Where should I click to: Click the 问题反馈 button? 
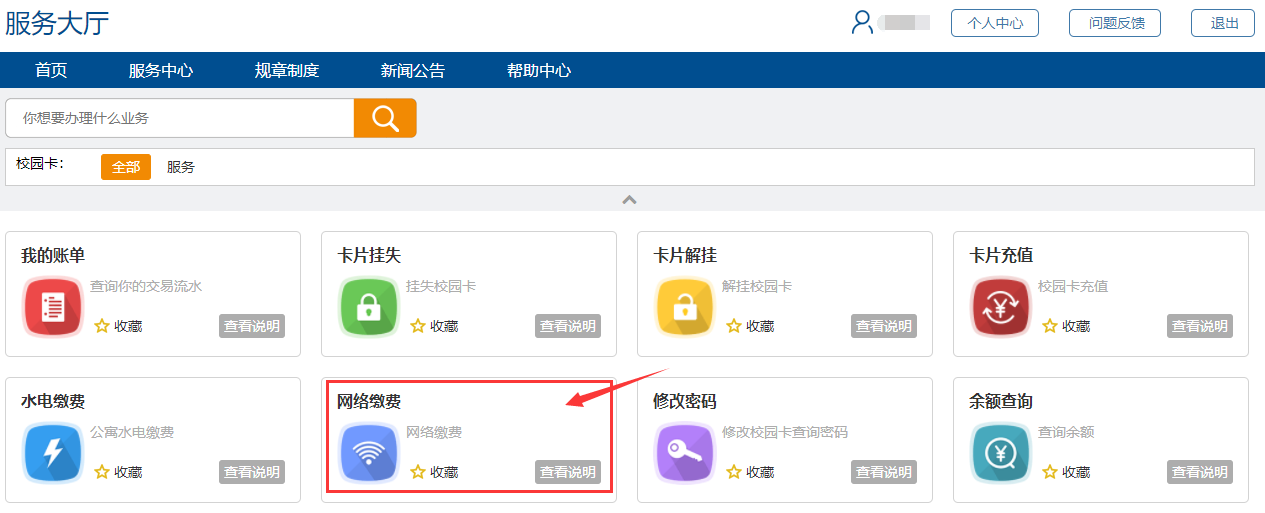[1115, 23]
